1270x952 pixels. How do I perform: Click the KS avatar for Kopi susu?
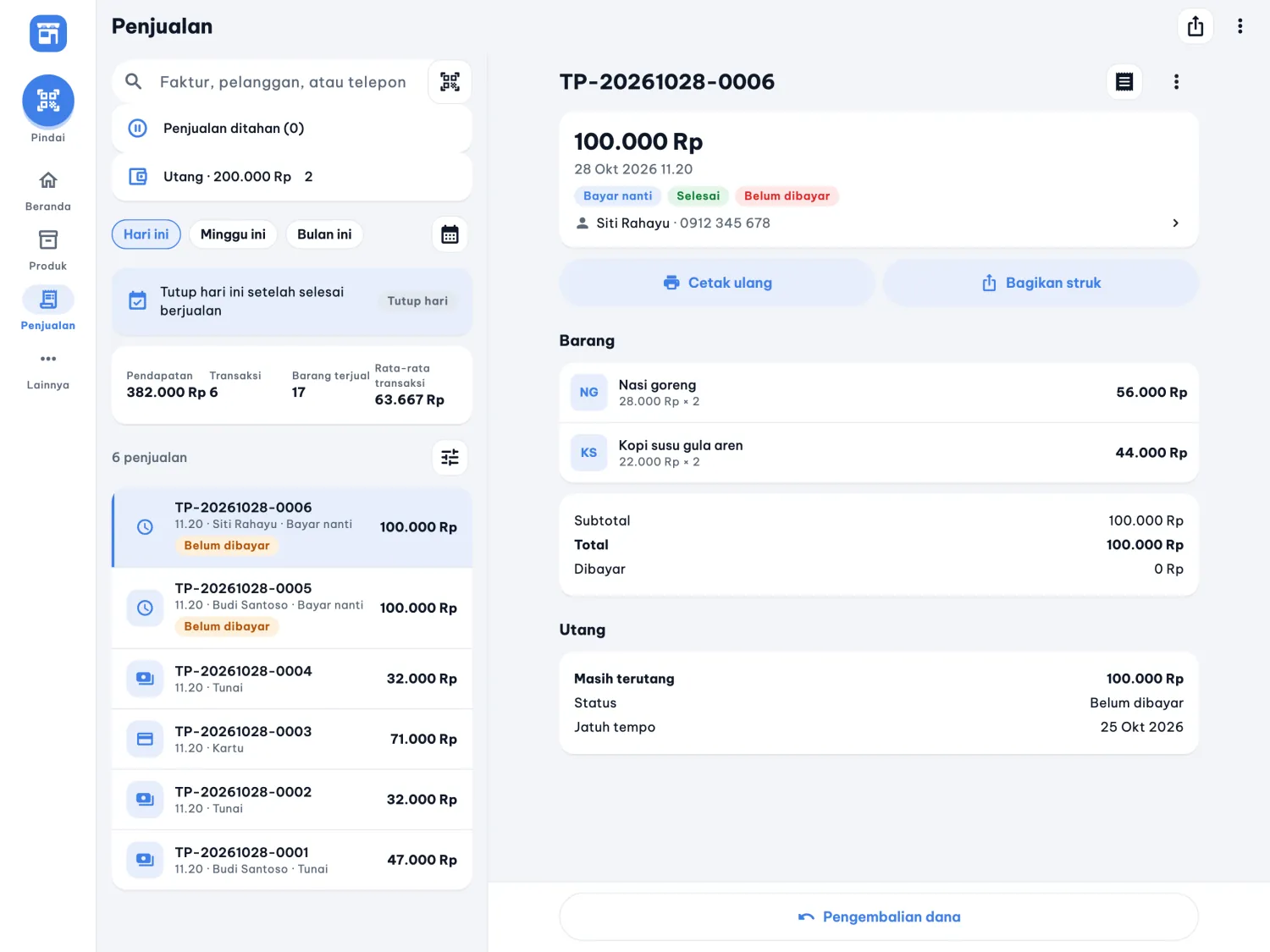(589, 453)
